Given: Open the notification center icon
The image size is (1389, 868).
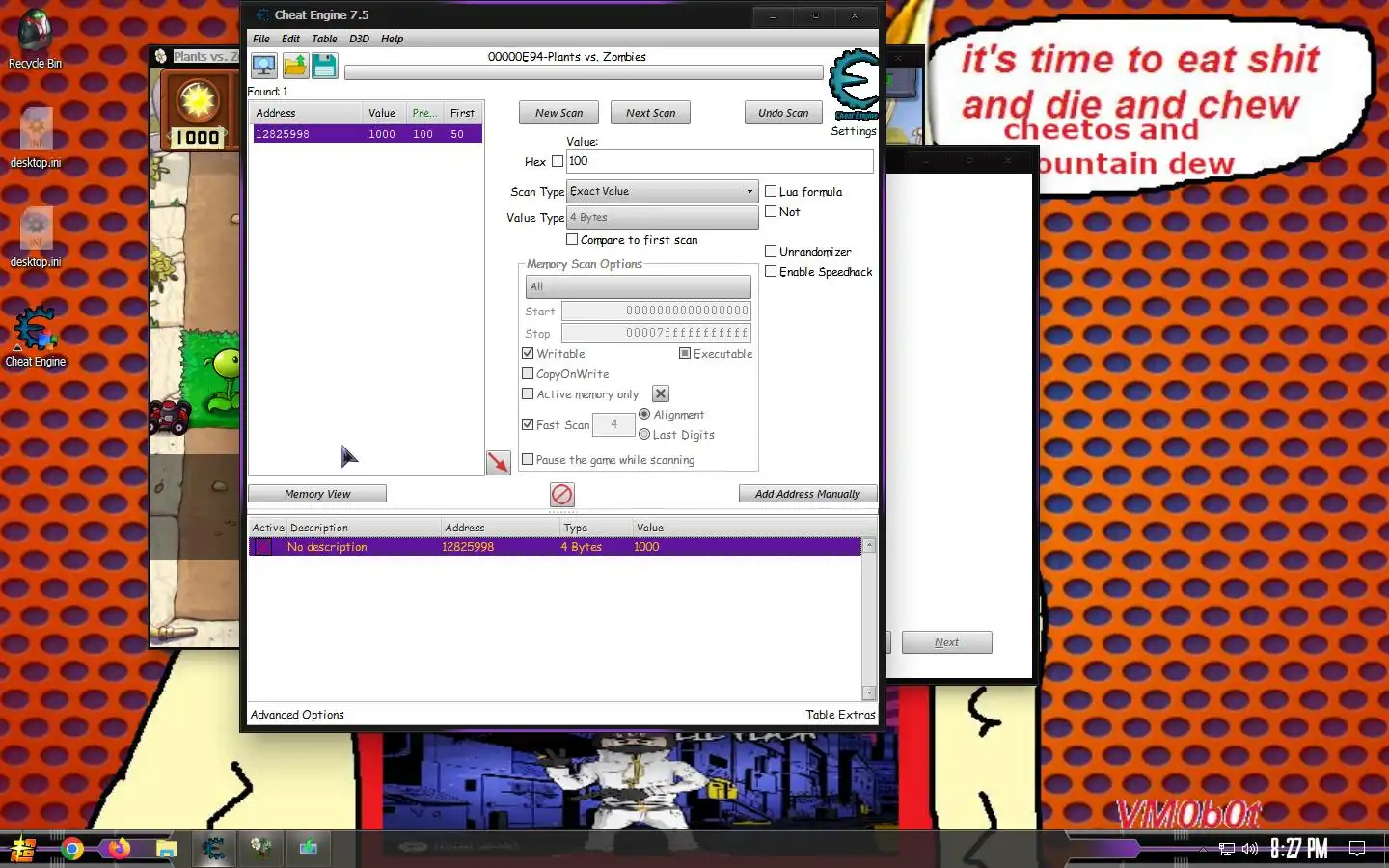Looking at the screenshot, I should [1357, 849].
